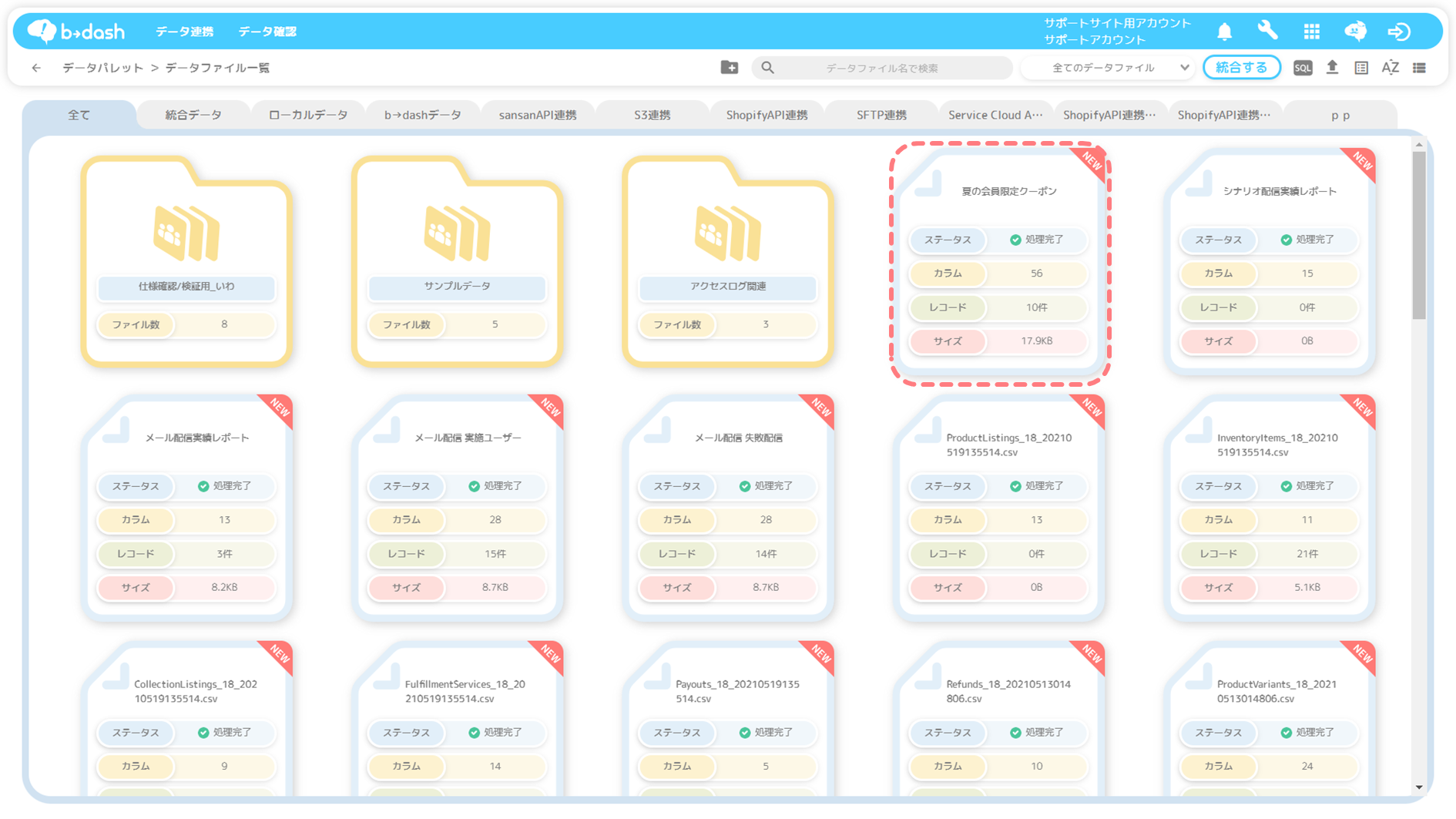Click the upload file icon
Image resolution: width=1456 pixels, height=819 pixels.
(x=1332, y=68)
